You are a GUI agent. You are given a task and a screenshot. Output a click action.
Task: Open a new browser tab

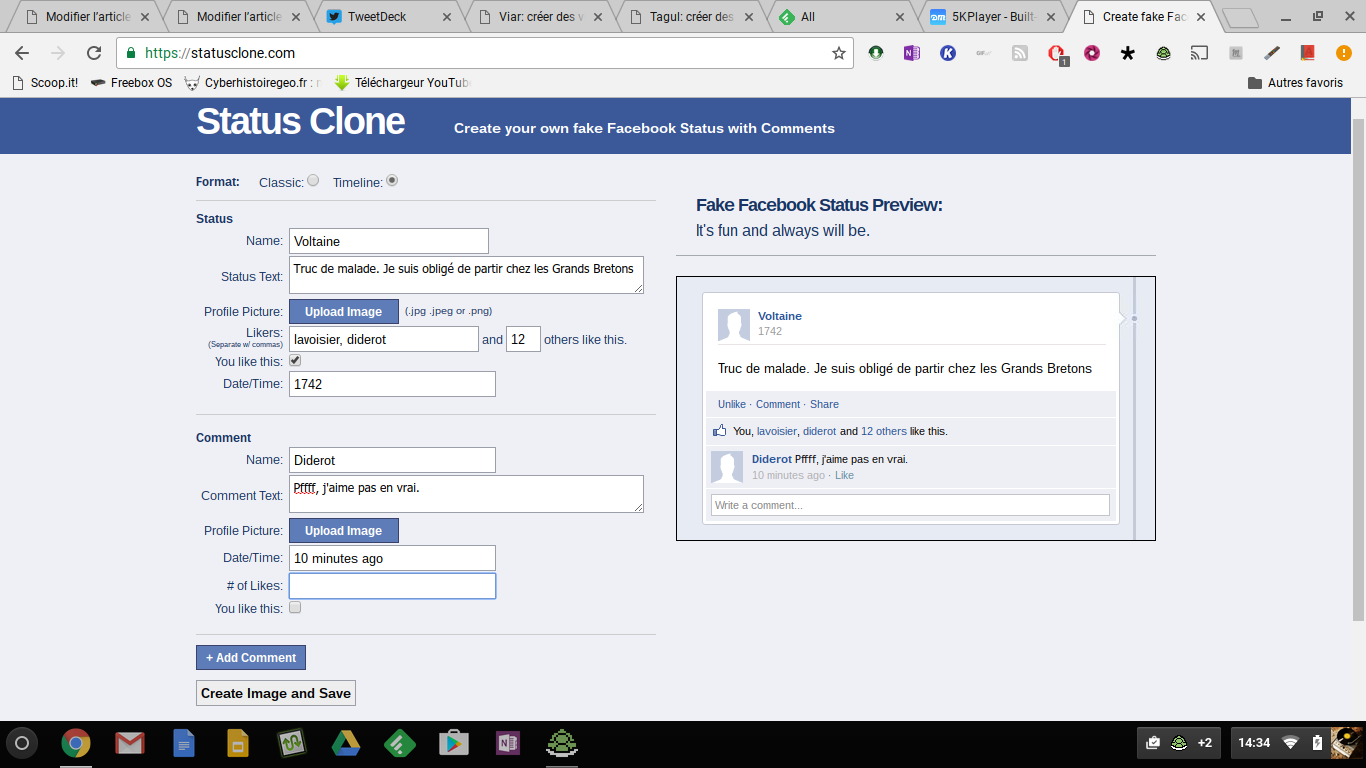pyautogui.click(x=1241, y=18)
